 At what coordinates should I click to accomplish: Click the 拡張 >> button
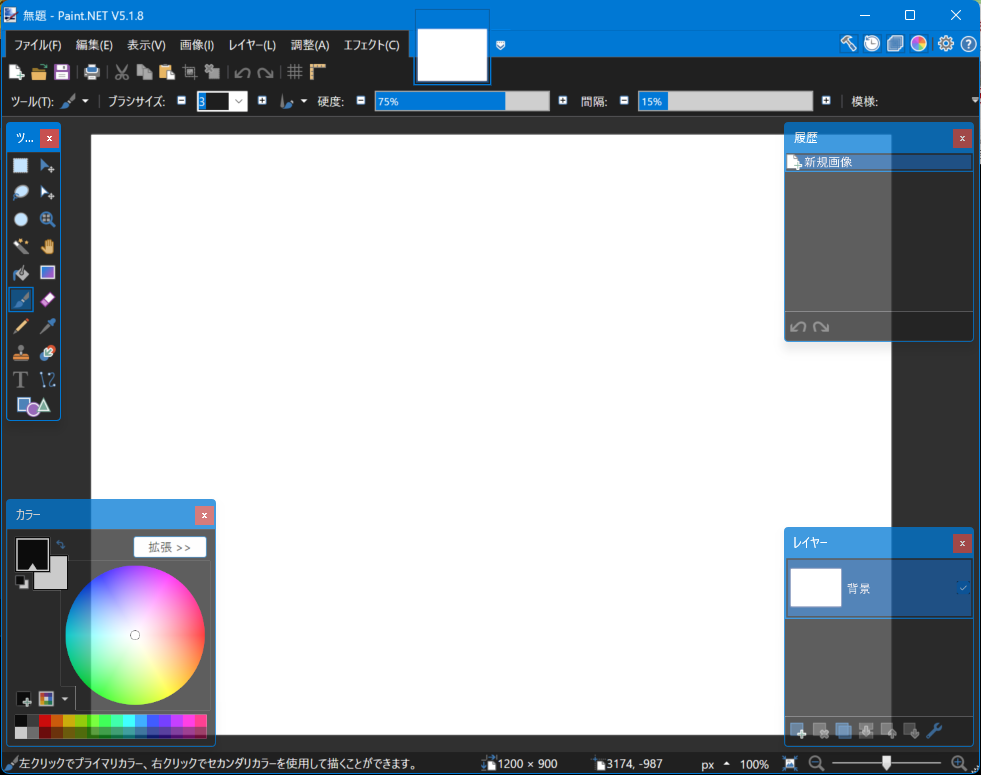pyautogui.click(x=170, y=547)
